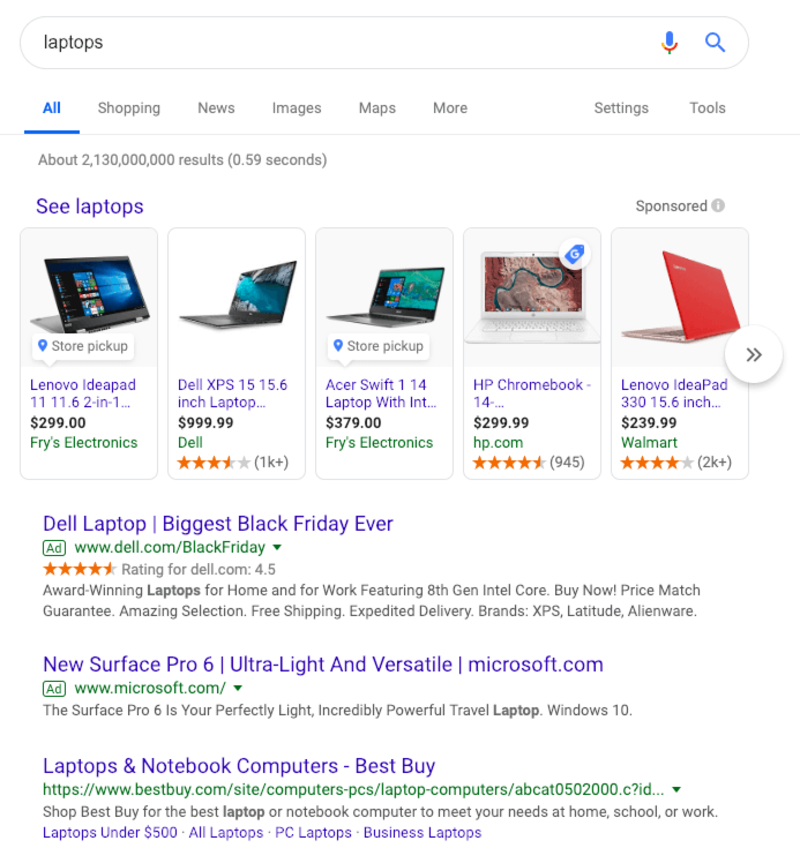Image resolution: width=800 pixels, height=863 pixels.
Task: Click the Store pickup pin on Acer Swift card
Action: (x=338, y=346)
